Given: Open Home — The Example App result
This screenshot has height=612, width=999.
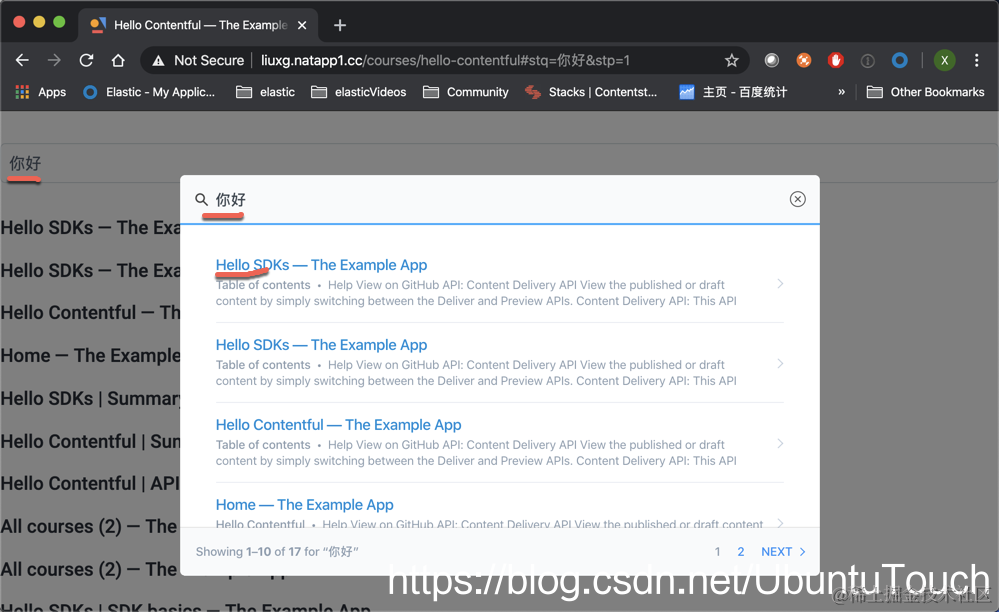Looking at the screenshot, I should [x=305, y=504].
